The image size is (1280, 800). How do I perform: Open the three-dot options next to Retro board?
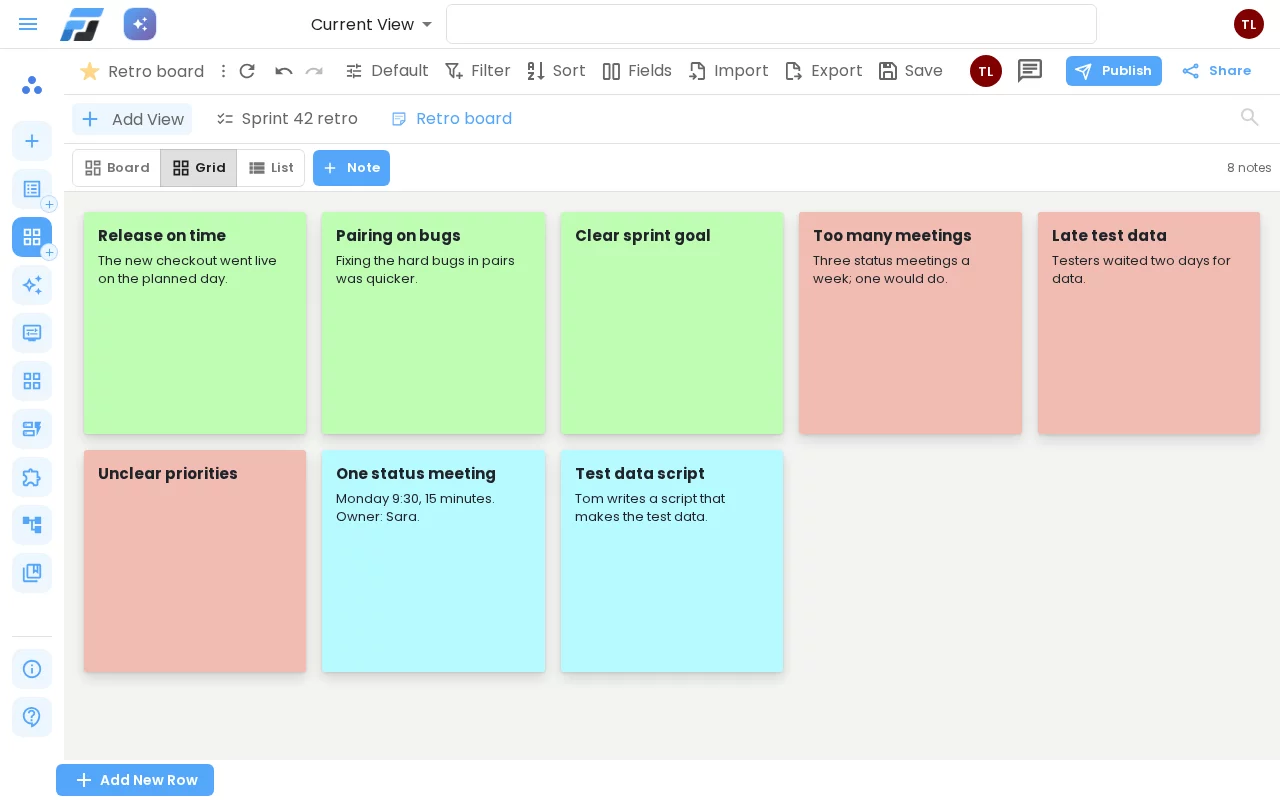(223, 71)
